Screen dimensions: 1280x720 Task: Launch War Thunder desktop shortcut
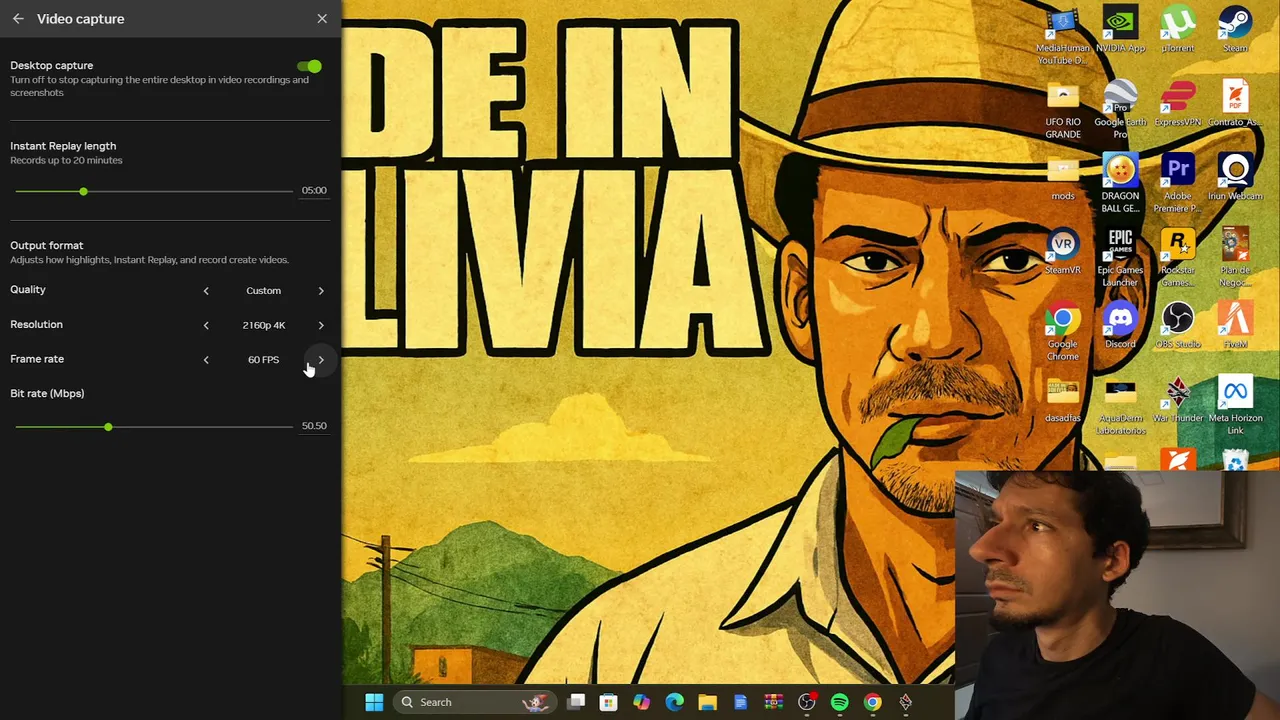[x=1178, y=400]
